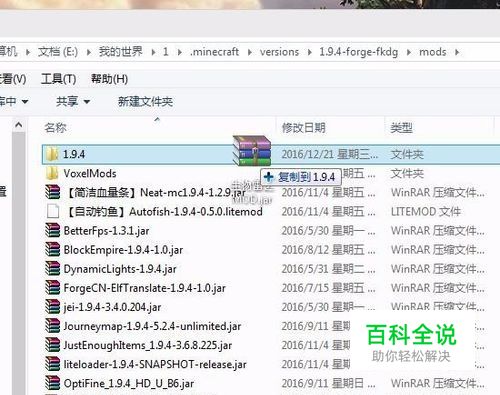Click the 1.9.4 folder name text
Viewport: 500px width, 395px height.
click(x=74, y=154)
